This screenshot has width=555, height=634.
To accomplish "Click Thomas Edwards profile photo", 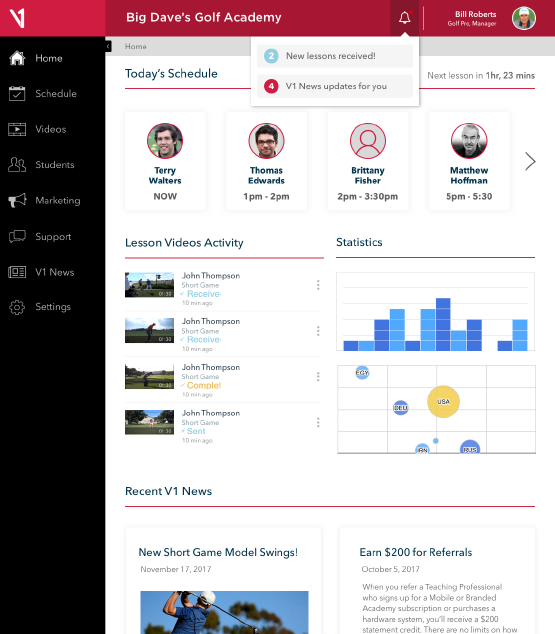I will (266, 141).
